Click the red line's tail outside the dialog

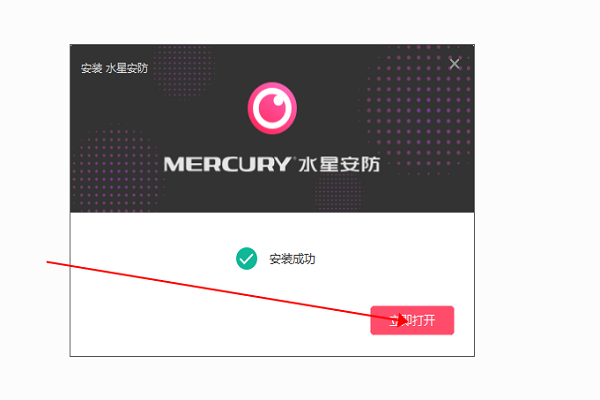pos(48,262)
